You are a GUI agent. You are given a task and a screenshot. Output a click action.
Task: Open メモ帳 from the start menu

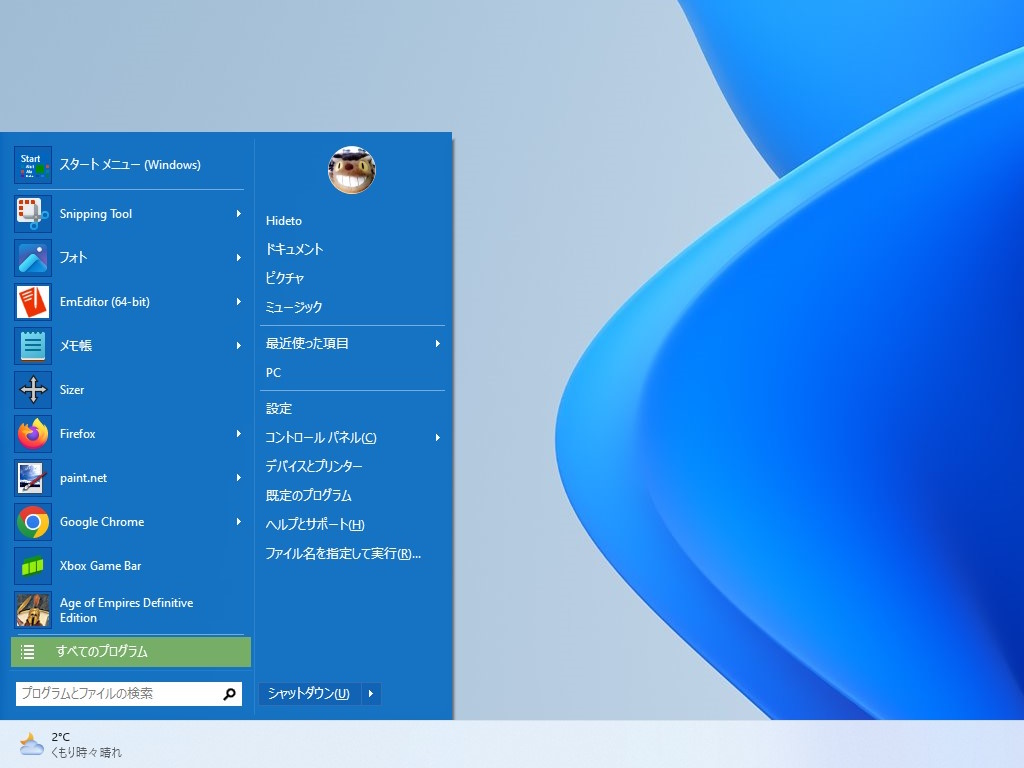[x=78, y=345]
